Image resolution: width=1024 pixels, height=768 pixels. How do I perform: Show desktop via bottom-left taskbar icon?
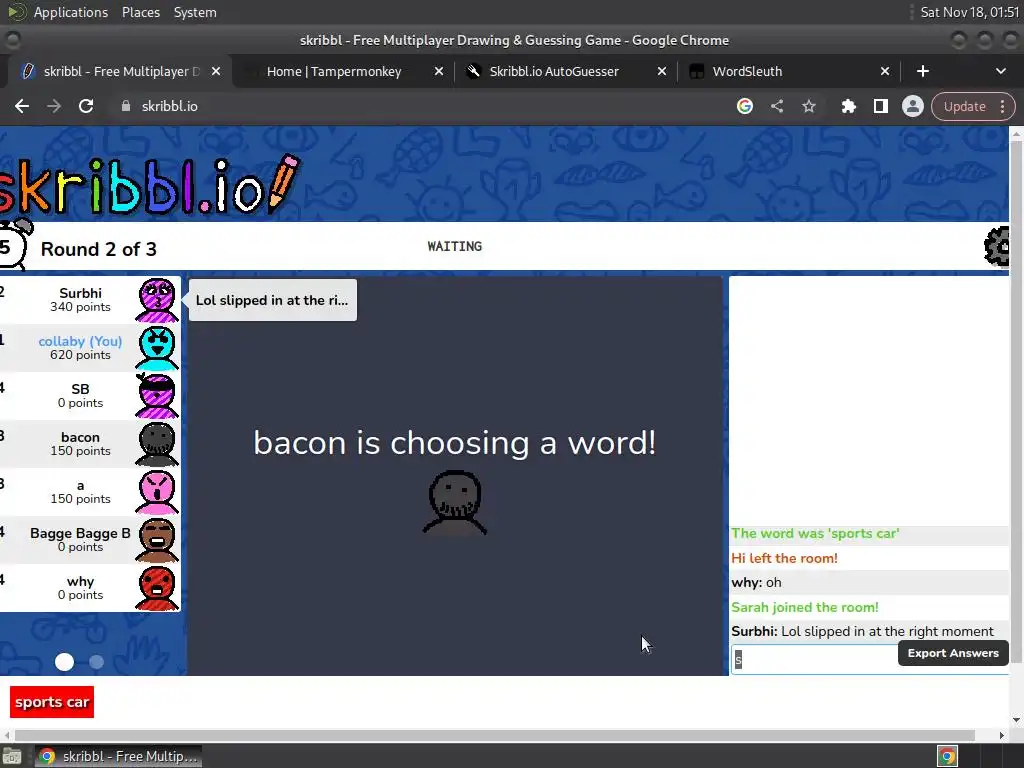coord(11,756)
